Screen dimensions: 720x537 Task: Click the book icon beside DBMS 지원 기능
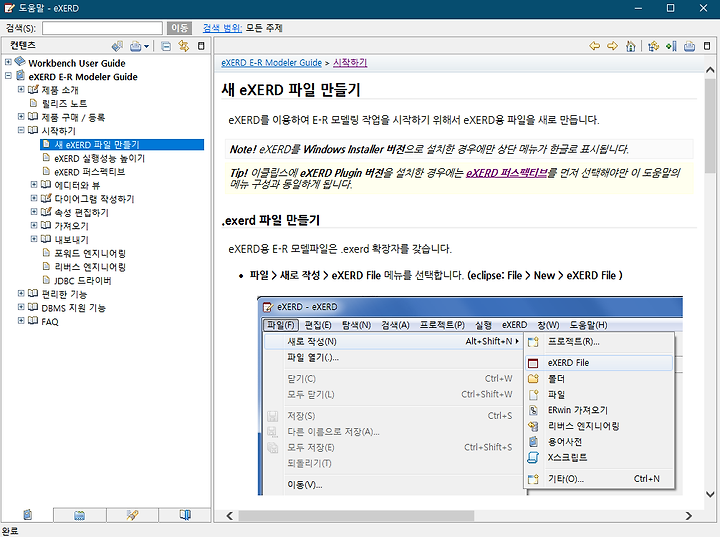33,306
